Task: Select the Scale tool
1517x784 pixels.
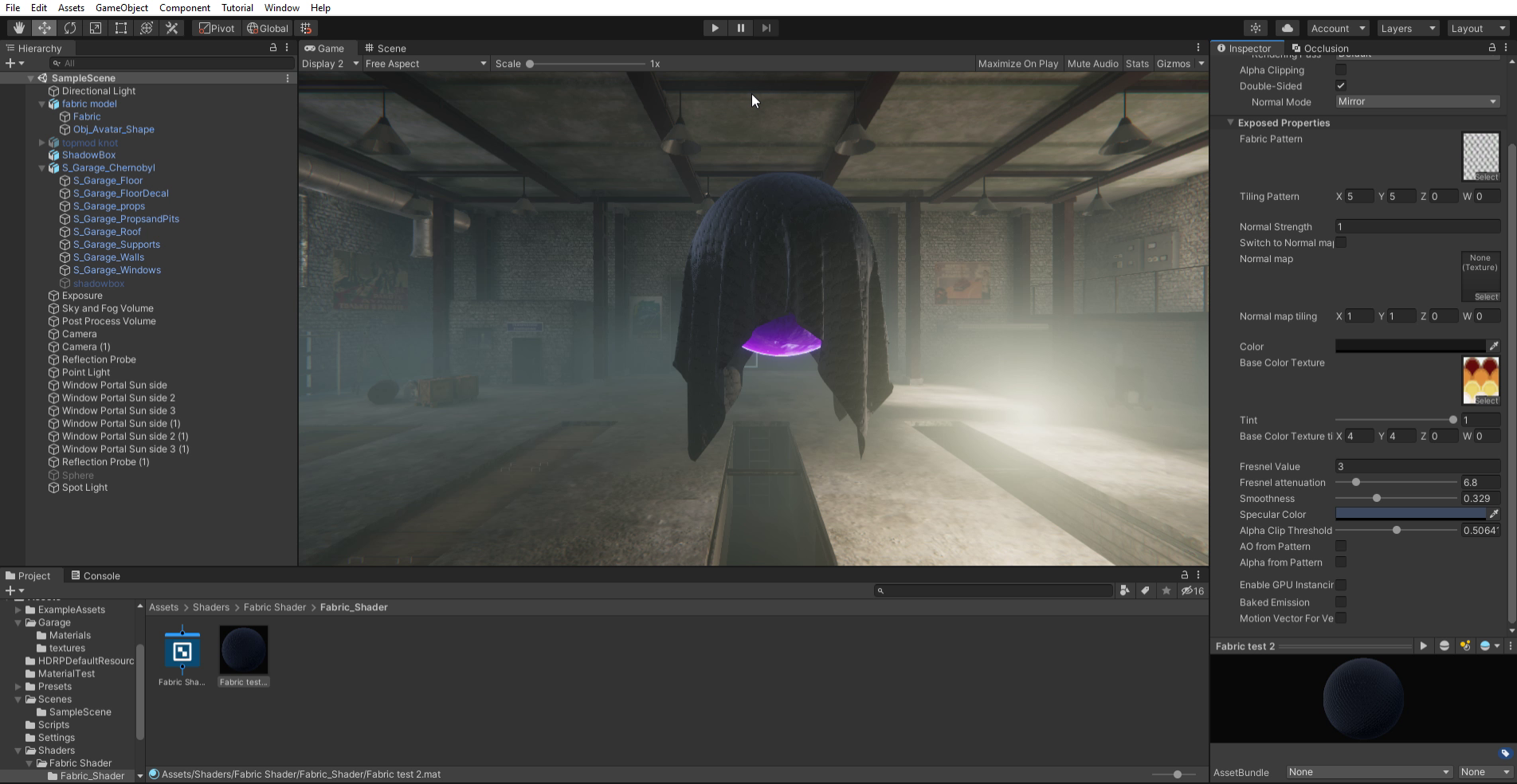Action: [x=95, y=28]
